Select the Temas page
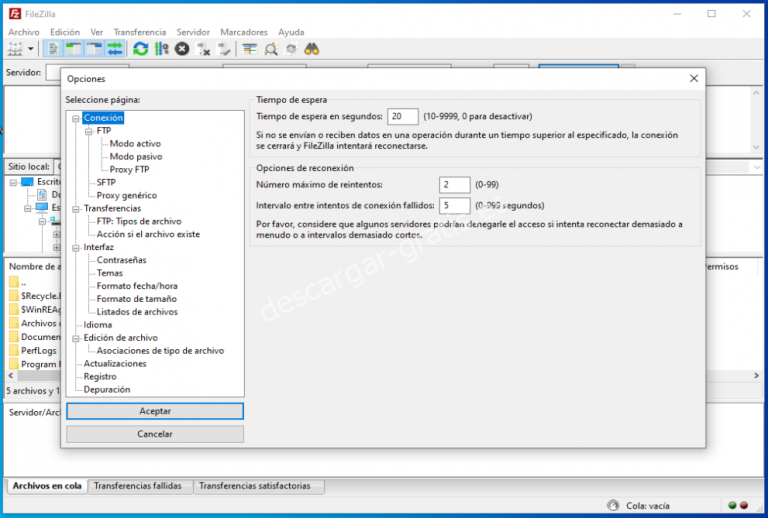The image size is (768, 518). [110, 273]
